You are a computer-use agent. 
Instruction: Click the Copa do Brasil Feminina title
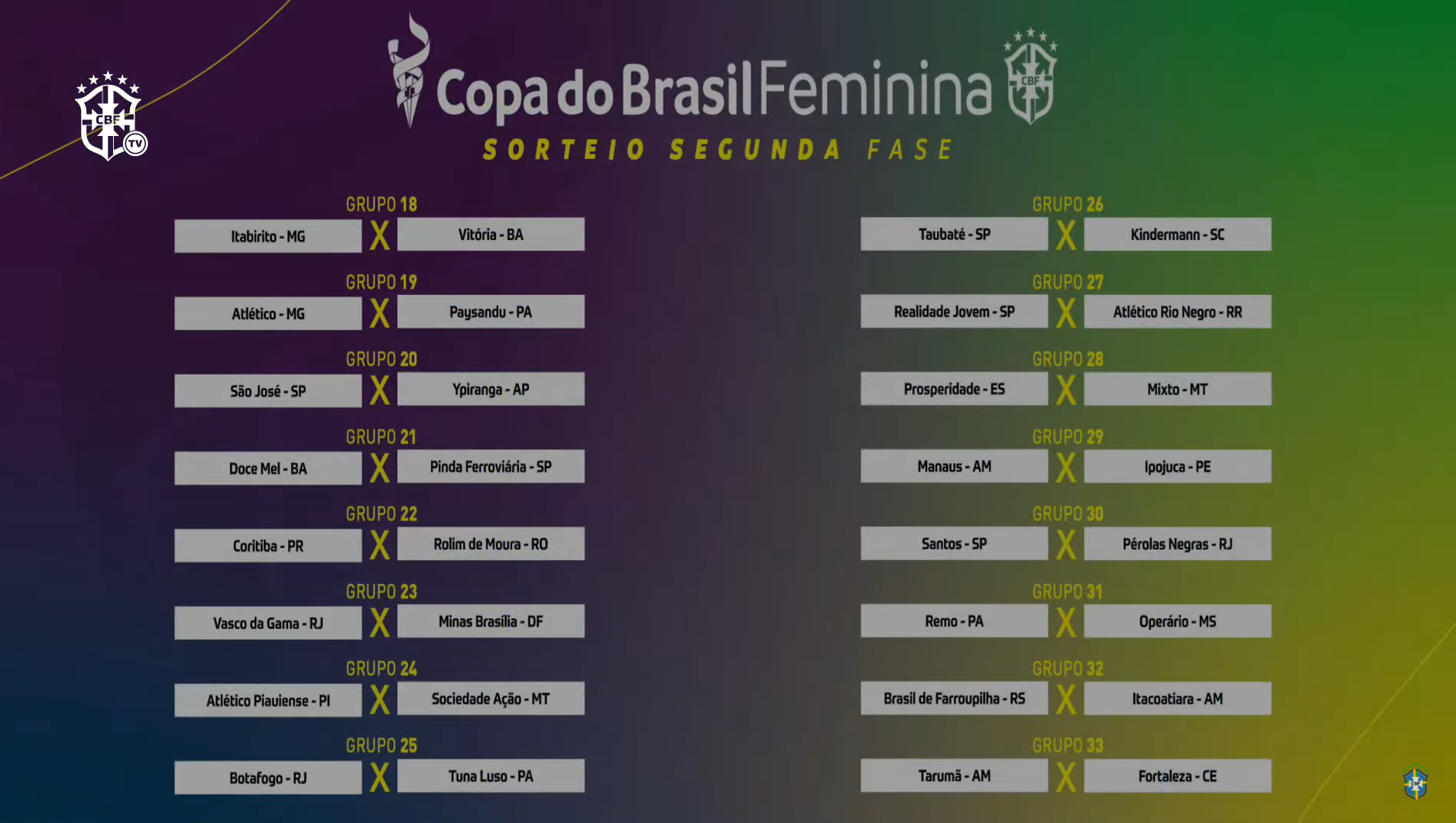click(x=714, y=92)
